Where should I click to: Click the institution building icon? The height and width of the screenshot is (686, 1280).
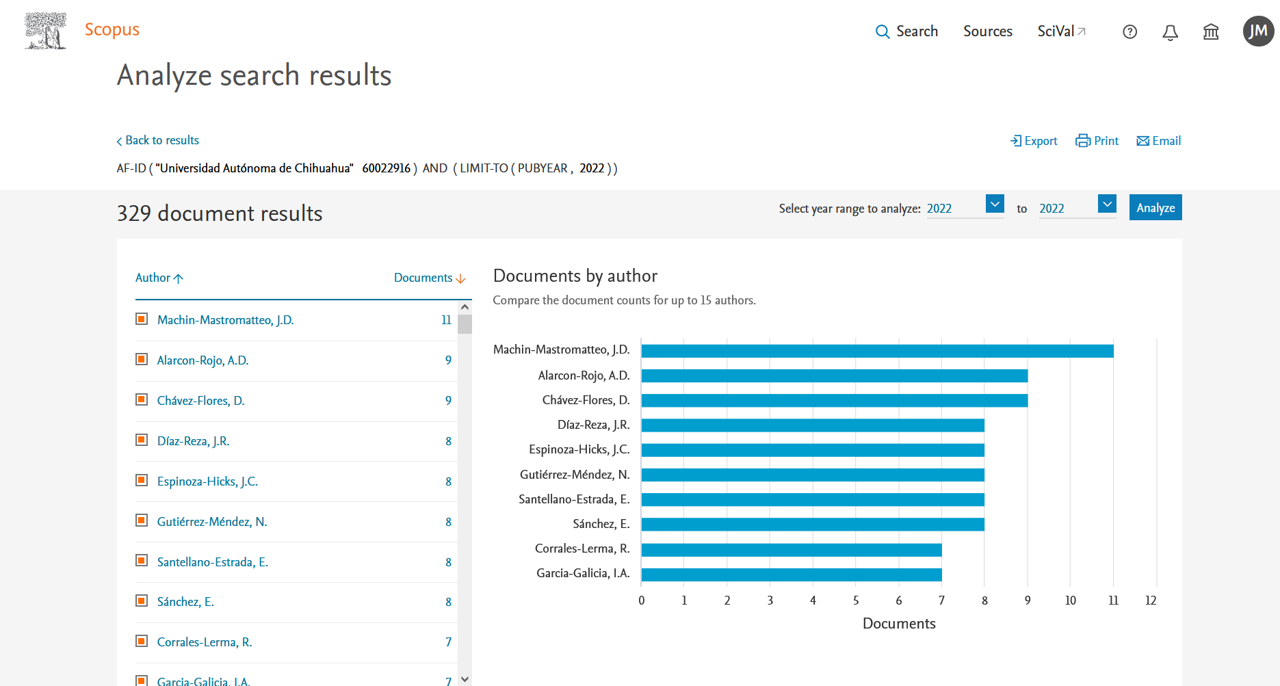pos(1211,32)
